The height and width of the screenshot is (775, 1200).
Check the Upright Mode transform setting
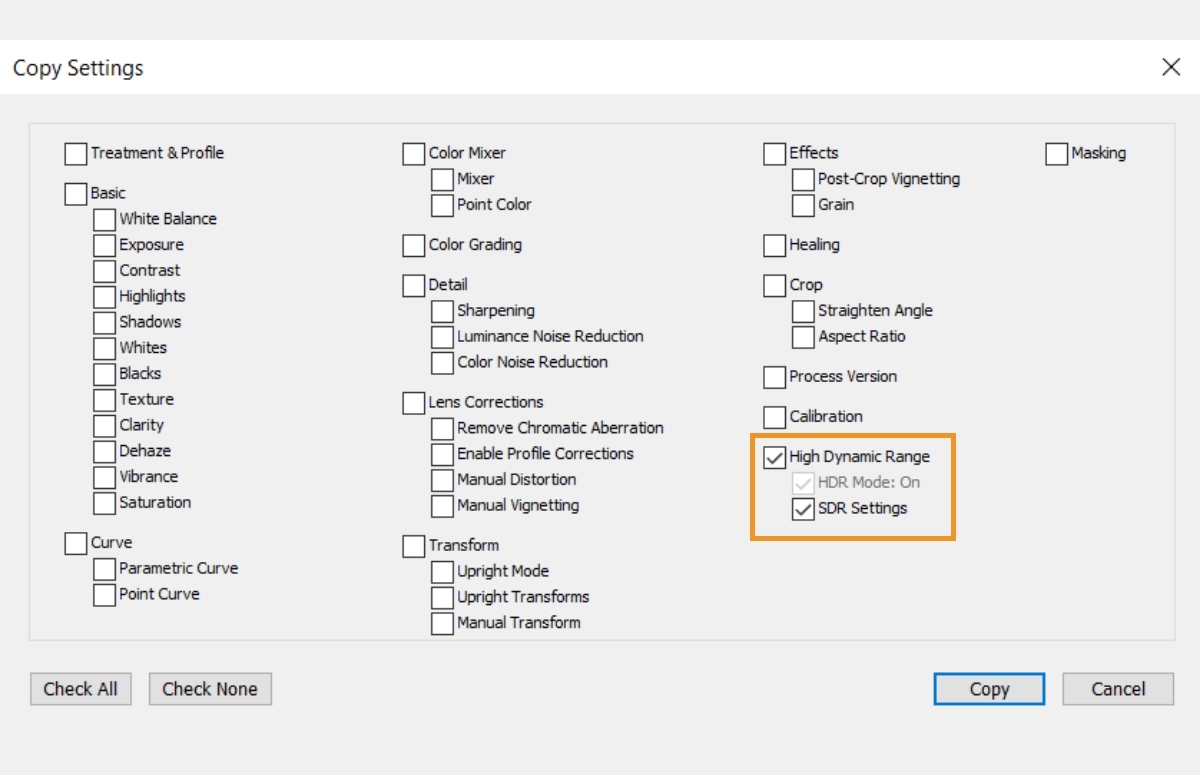pyautogui.click(x=442, y=571)
